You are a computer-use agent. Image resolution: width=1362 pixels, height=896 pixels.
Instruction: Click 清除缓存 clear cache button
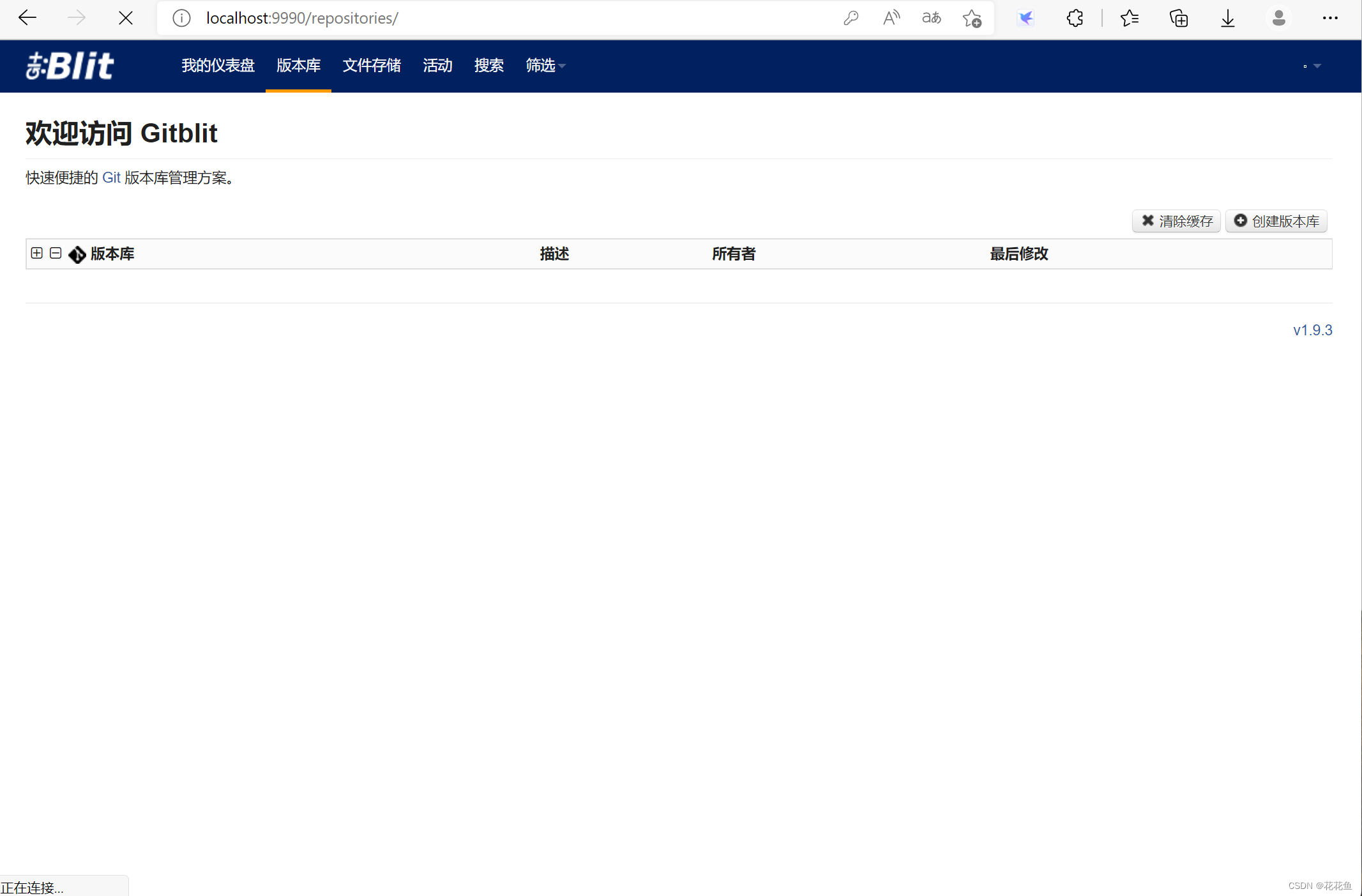pyautogui.click(x=1176, y=221)
